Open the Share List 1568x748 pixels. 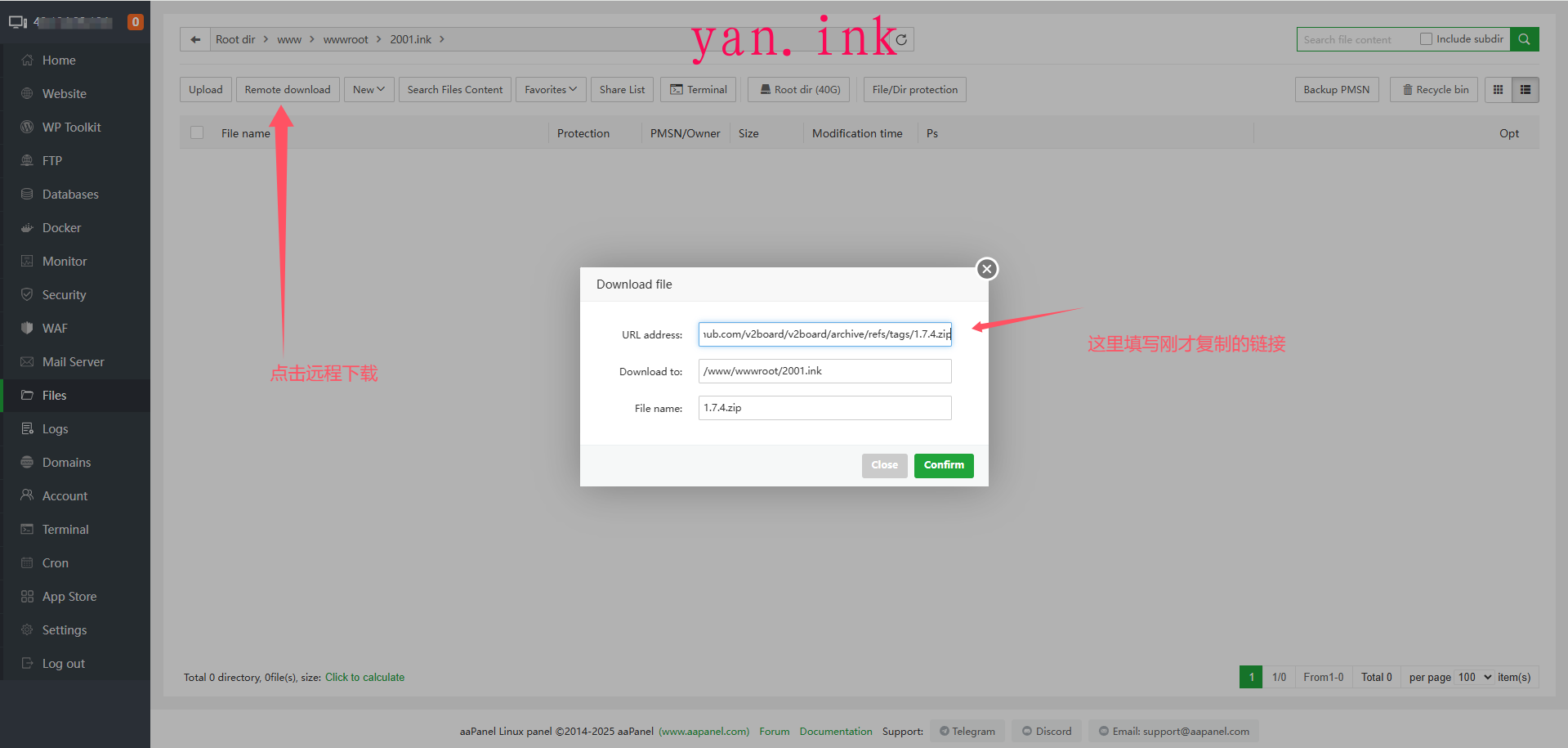click(x=622, y=90)
